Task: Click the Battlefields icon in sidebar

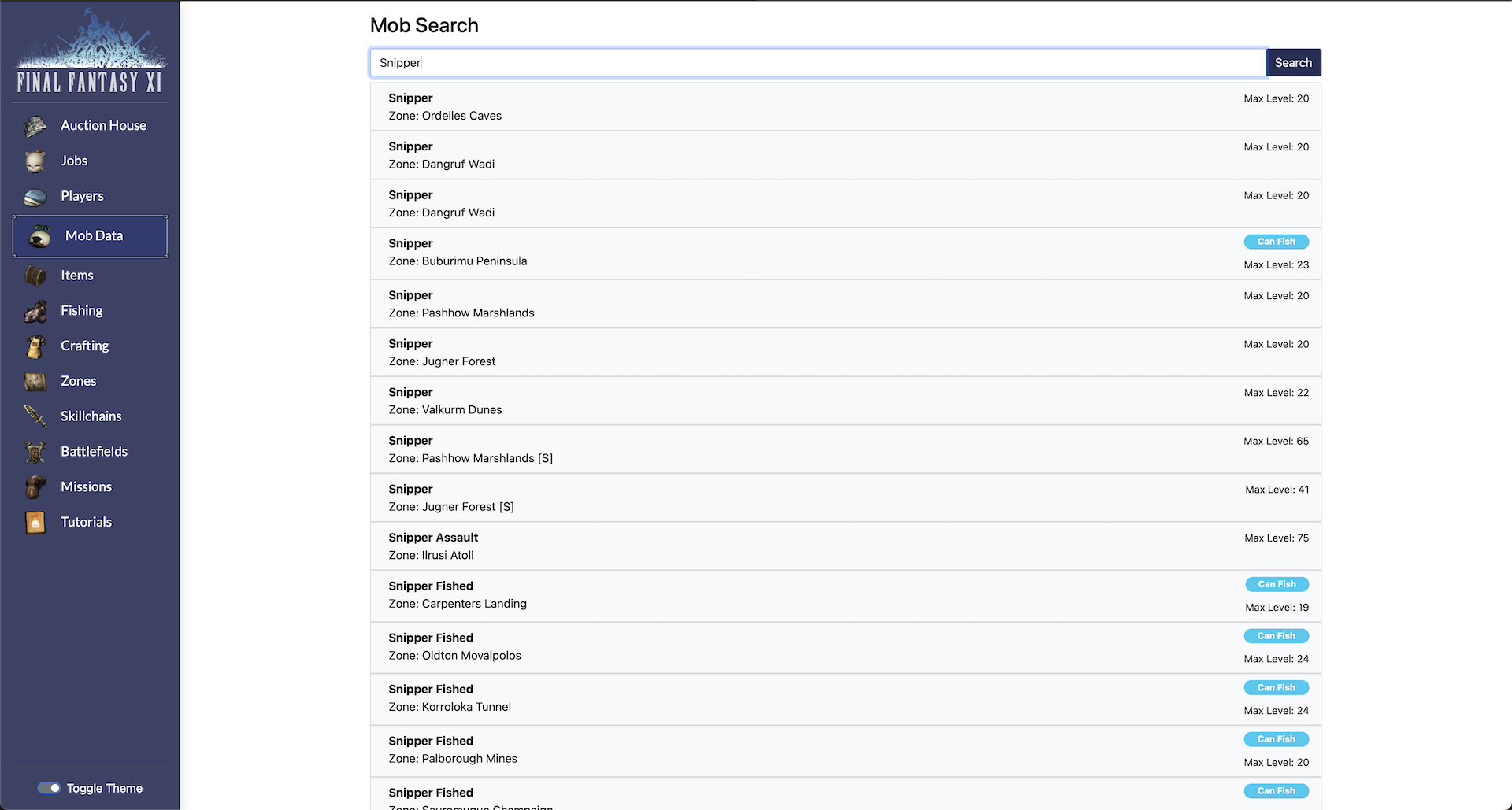Action: [35, 452]
